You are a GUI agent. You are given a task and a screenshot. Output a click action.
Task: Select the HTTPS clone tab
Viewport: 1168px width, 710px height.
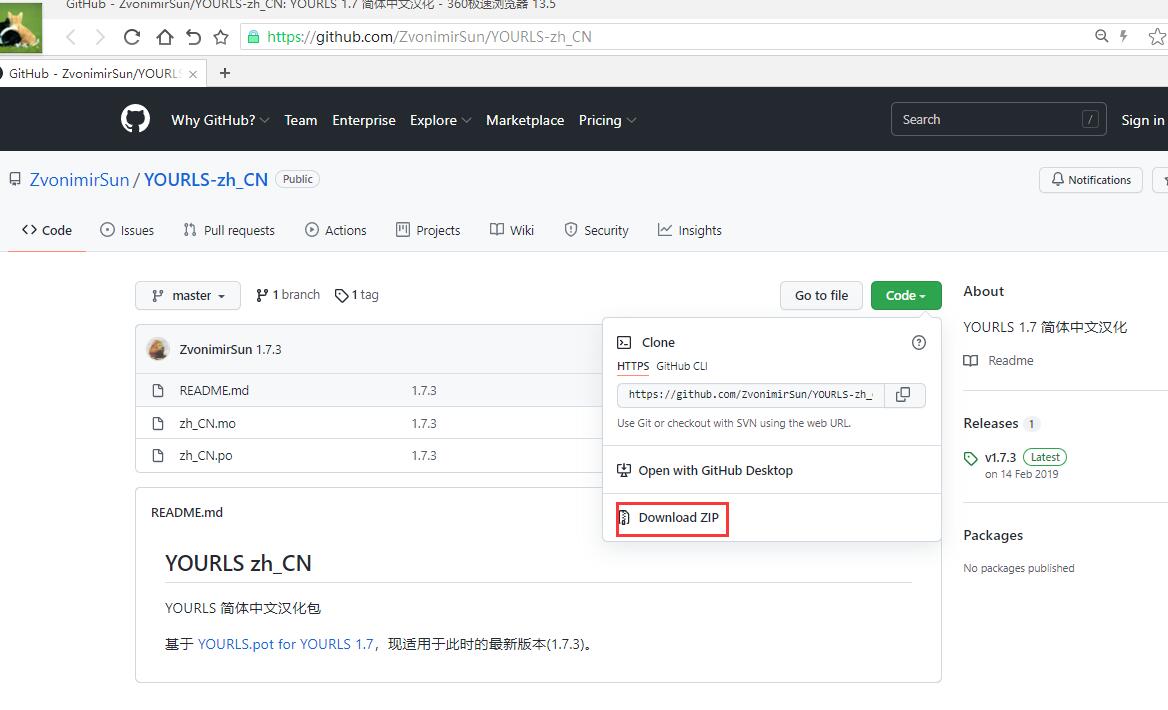point(633,366)
